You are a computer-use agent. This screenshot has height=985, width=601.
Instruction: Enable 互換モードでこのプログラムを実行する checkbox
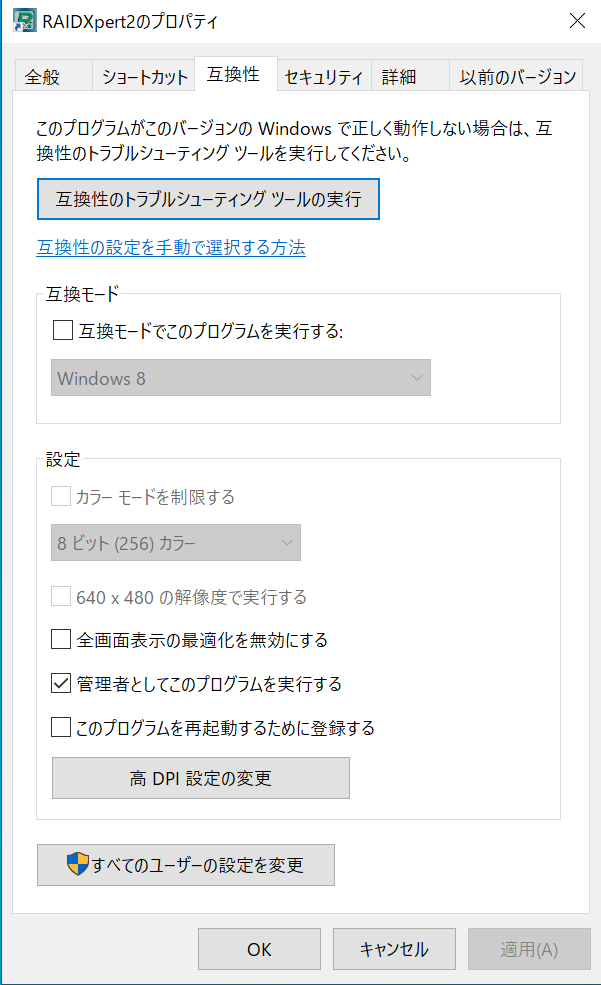point(62,331)
